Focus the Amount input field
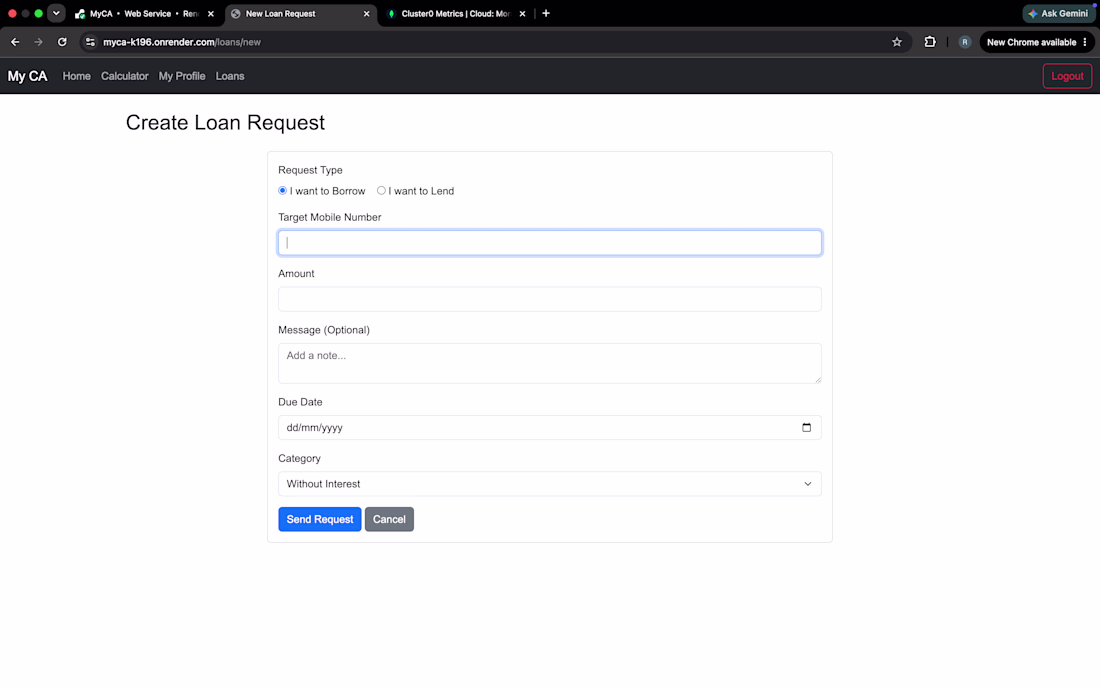This screenshot has width=1100, height=688. (549, 299)
